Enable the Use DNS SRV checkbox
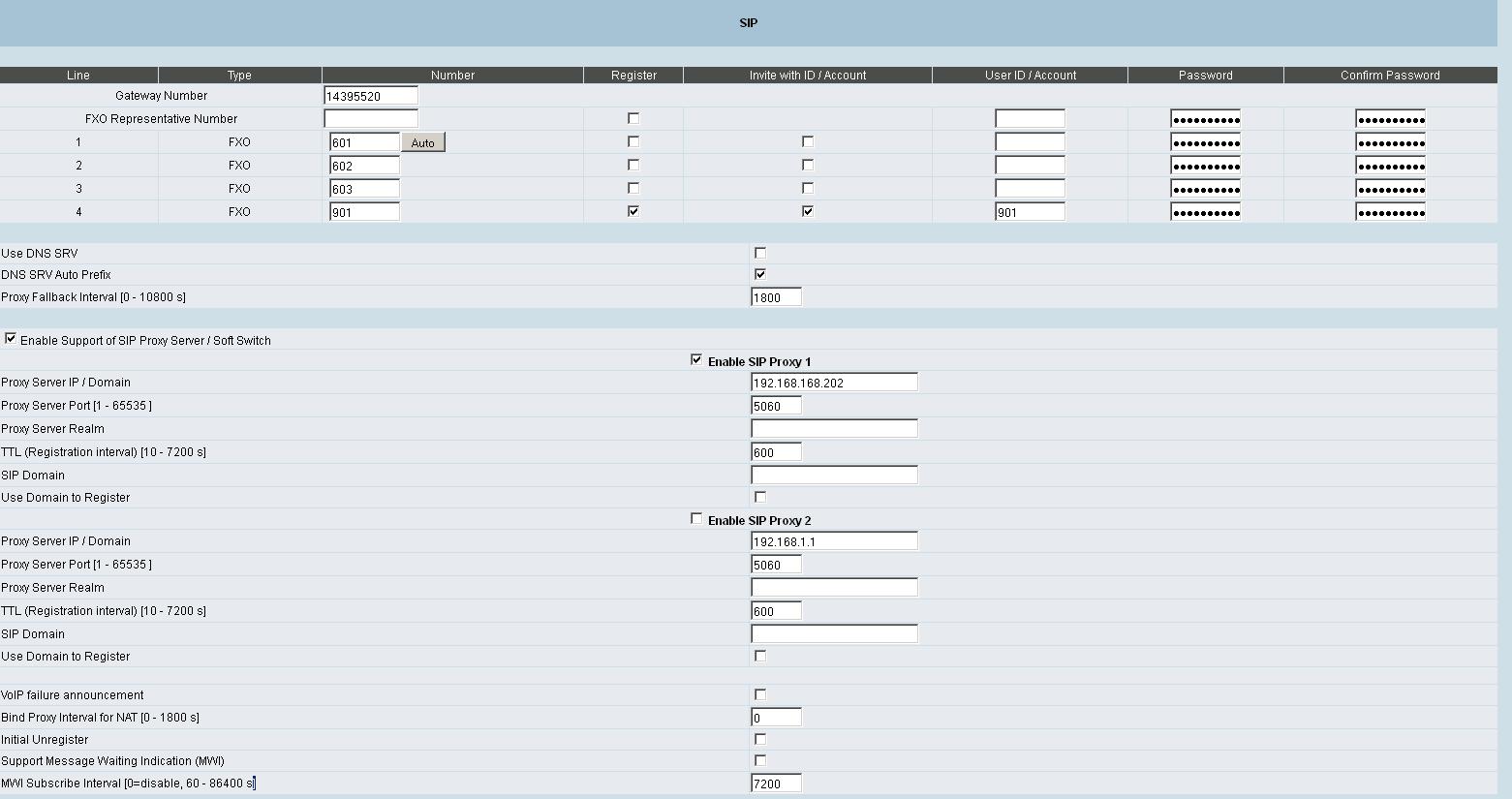Image resolution: width=1512 pixels, height=799 pixels. tap(760, 253)
